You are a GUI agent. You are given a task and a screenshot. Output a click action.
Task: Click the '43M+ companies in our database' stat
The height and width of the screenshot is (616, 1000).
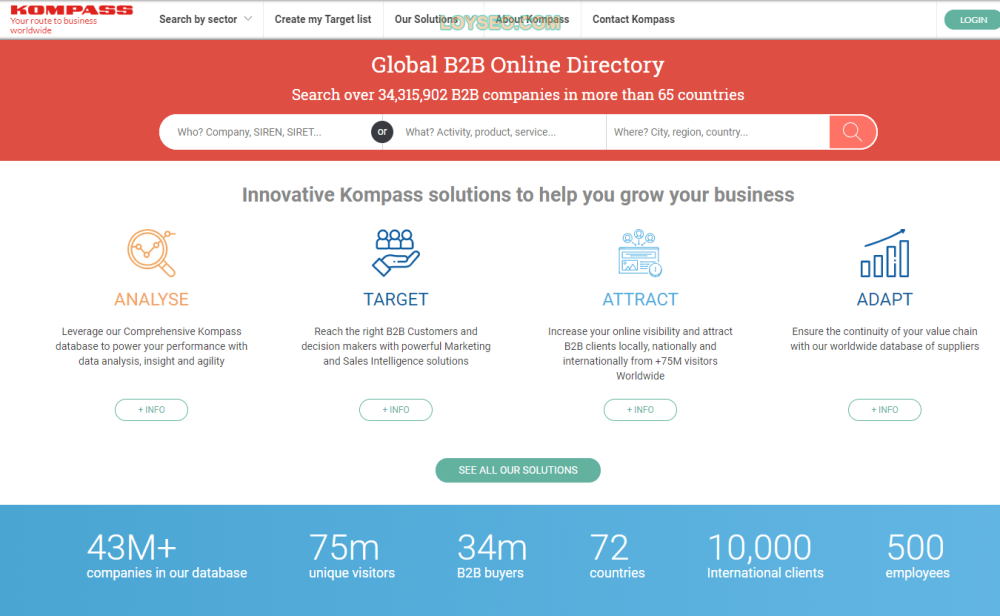pos(166,556)
